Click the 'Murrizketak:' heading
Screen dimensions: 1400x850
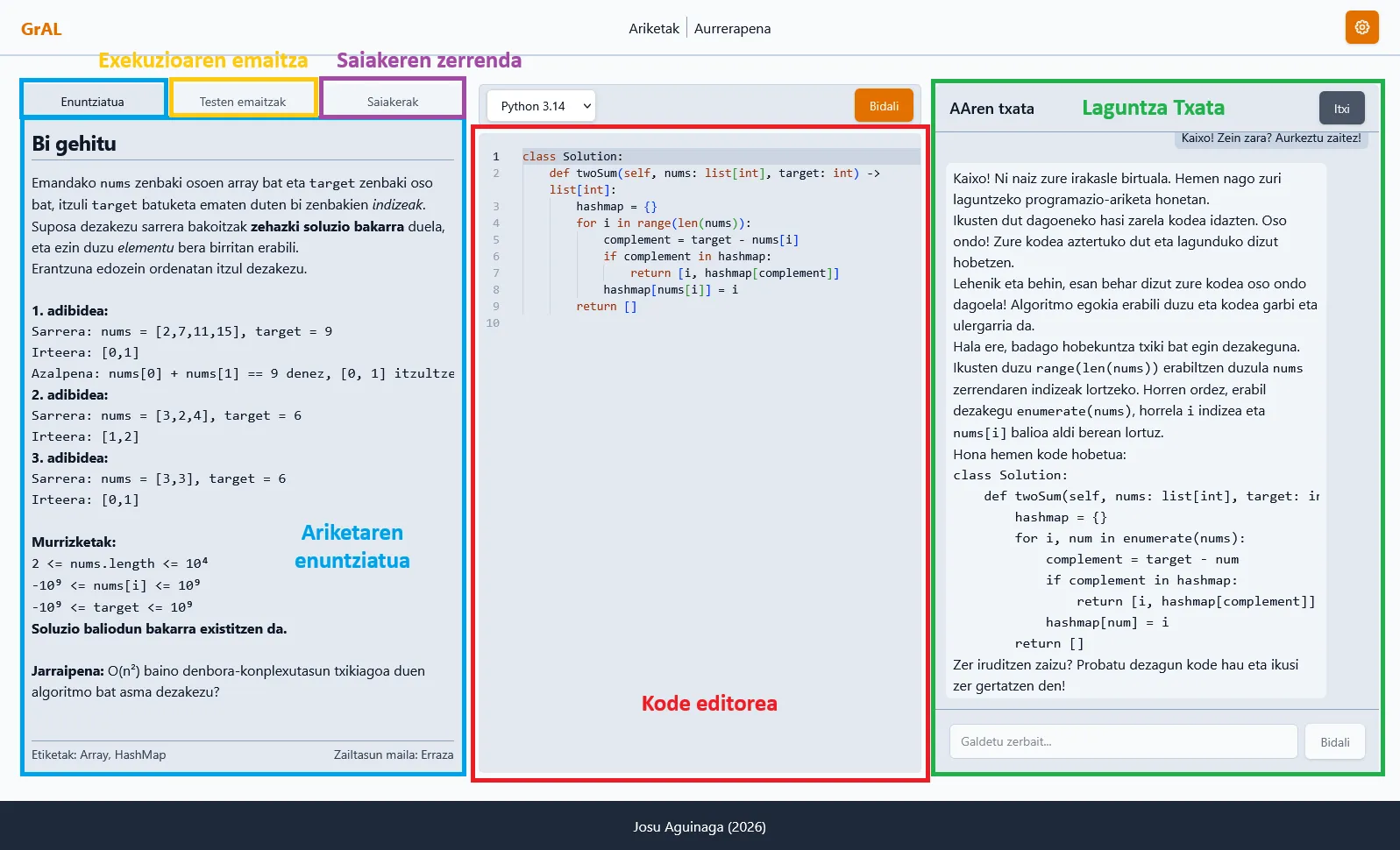(x=74, y=542)
